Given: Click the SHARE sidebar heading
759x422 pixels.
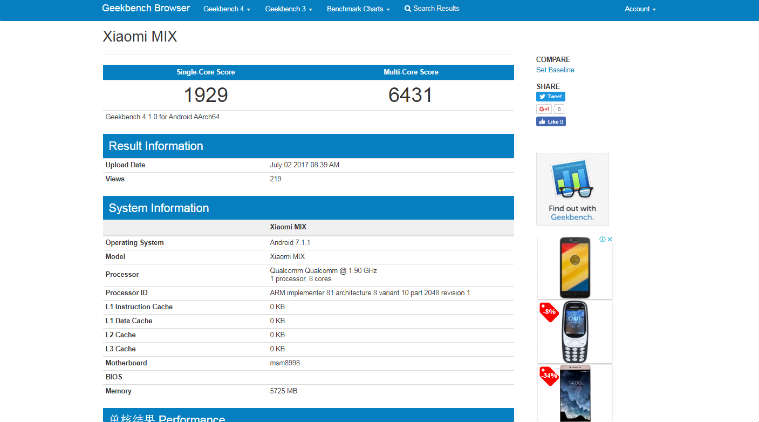Looking at the screenshot, I should (x=547, y=86).
